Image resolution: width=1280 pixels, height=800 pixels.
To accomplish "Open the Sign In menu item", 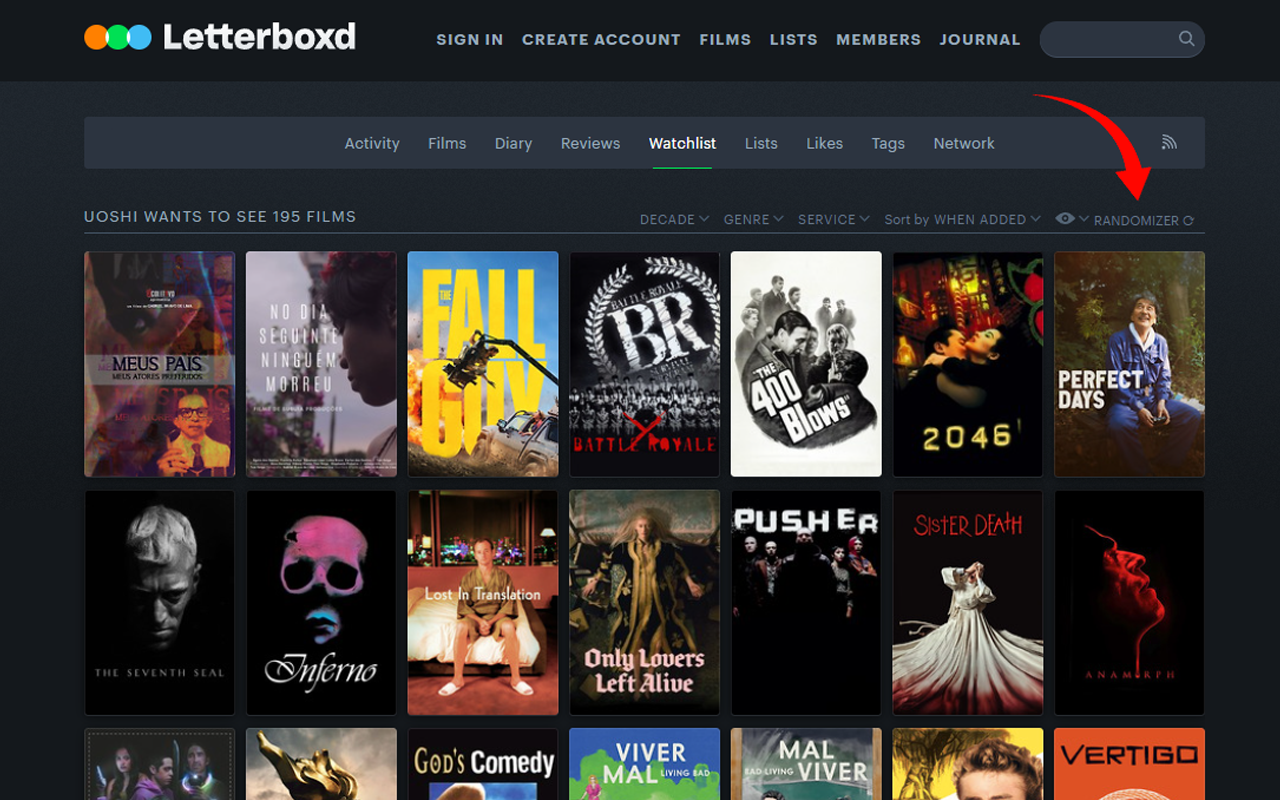I will coord(470,40).
